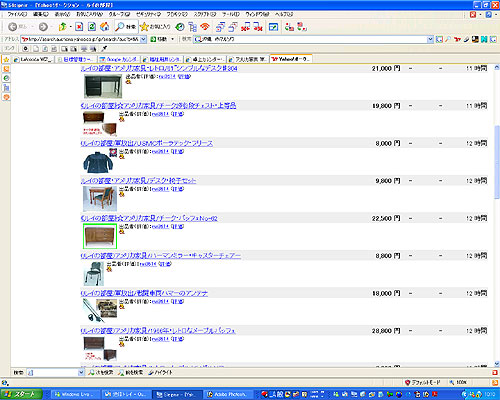Click the green chair thumbnail image

(94, 274)
